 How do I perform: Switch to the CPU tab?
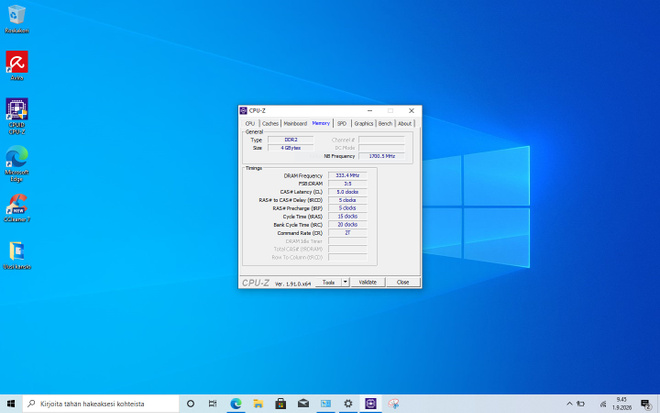point(250,123)
